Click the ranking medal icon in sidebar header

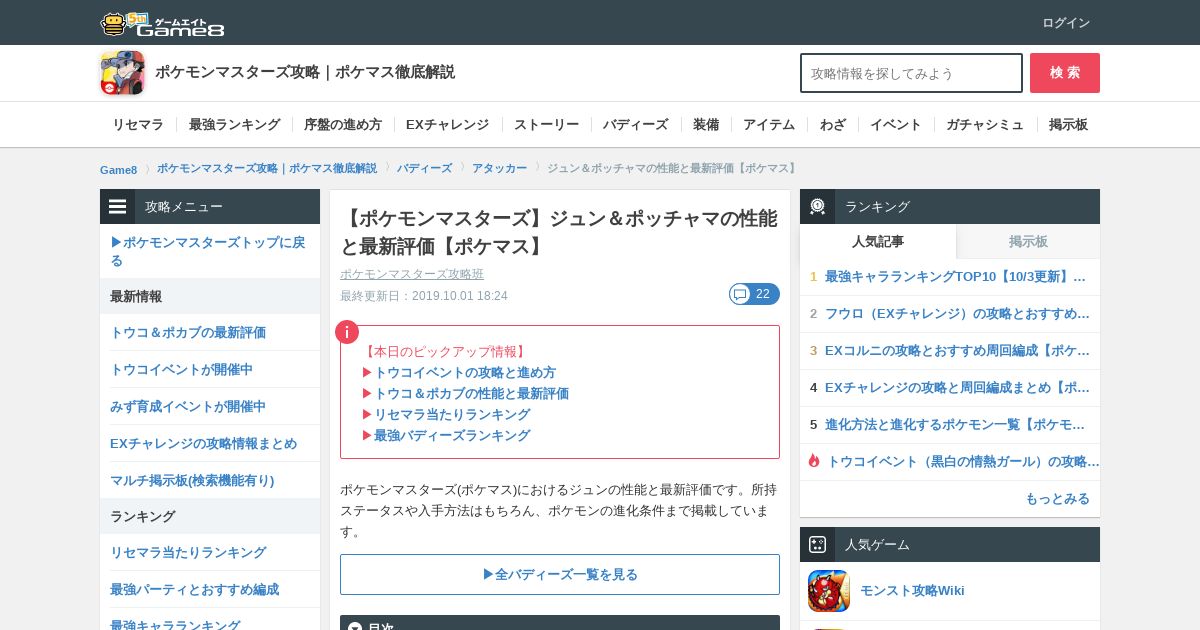click(817, 206)
